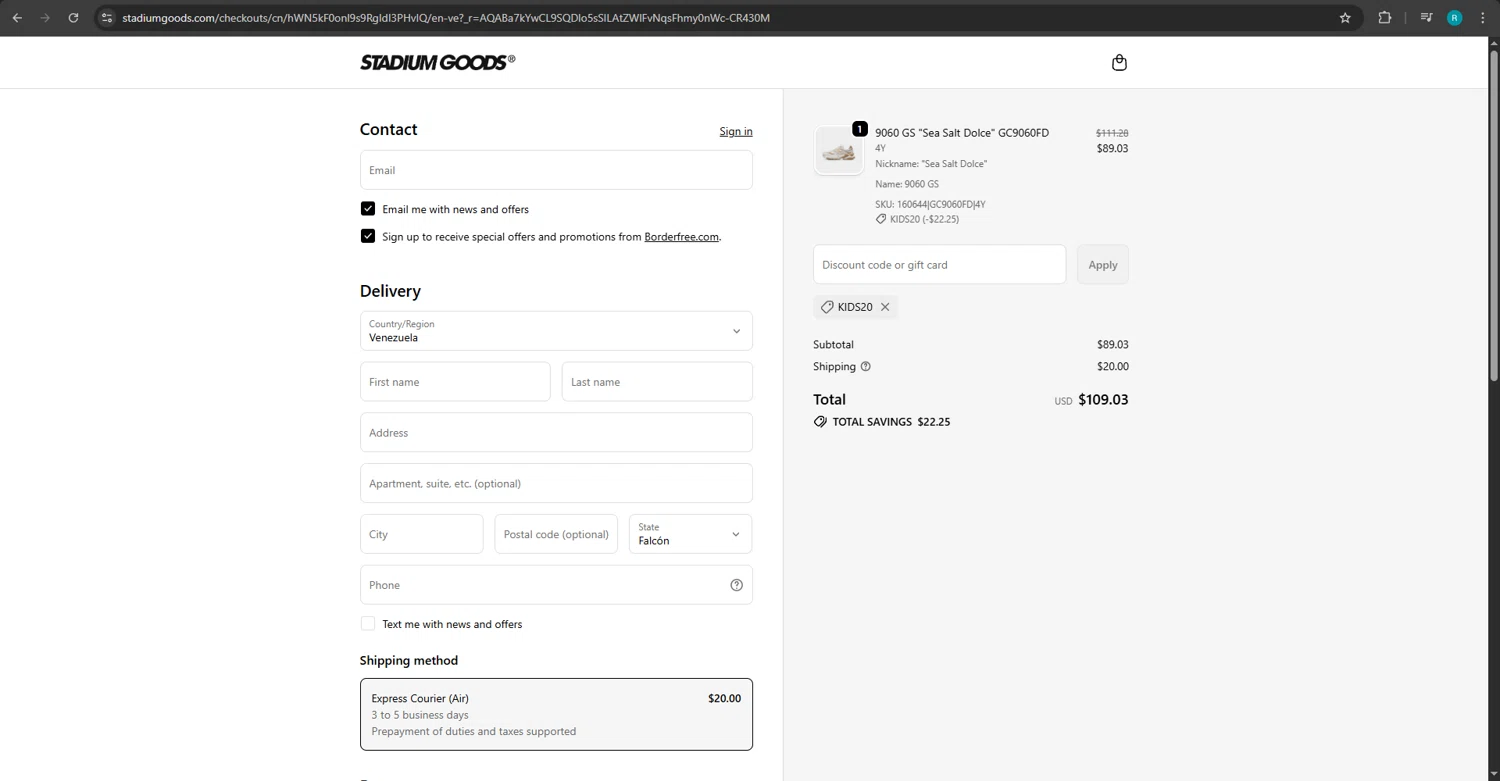Click Apartment, suite, etc. field
The width and height of the screenshot is (1500, 781).
(556, 483)
